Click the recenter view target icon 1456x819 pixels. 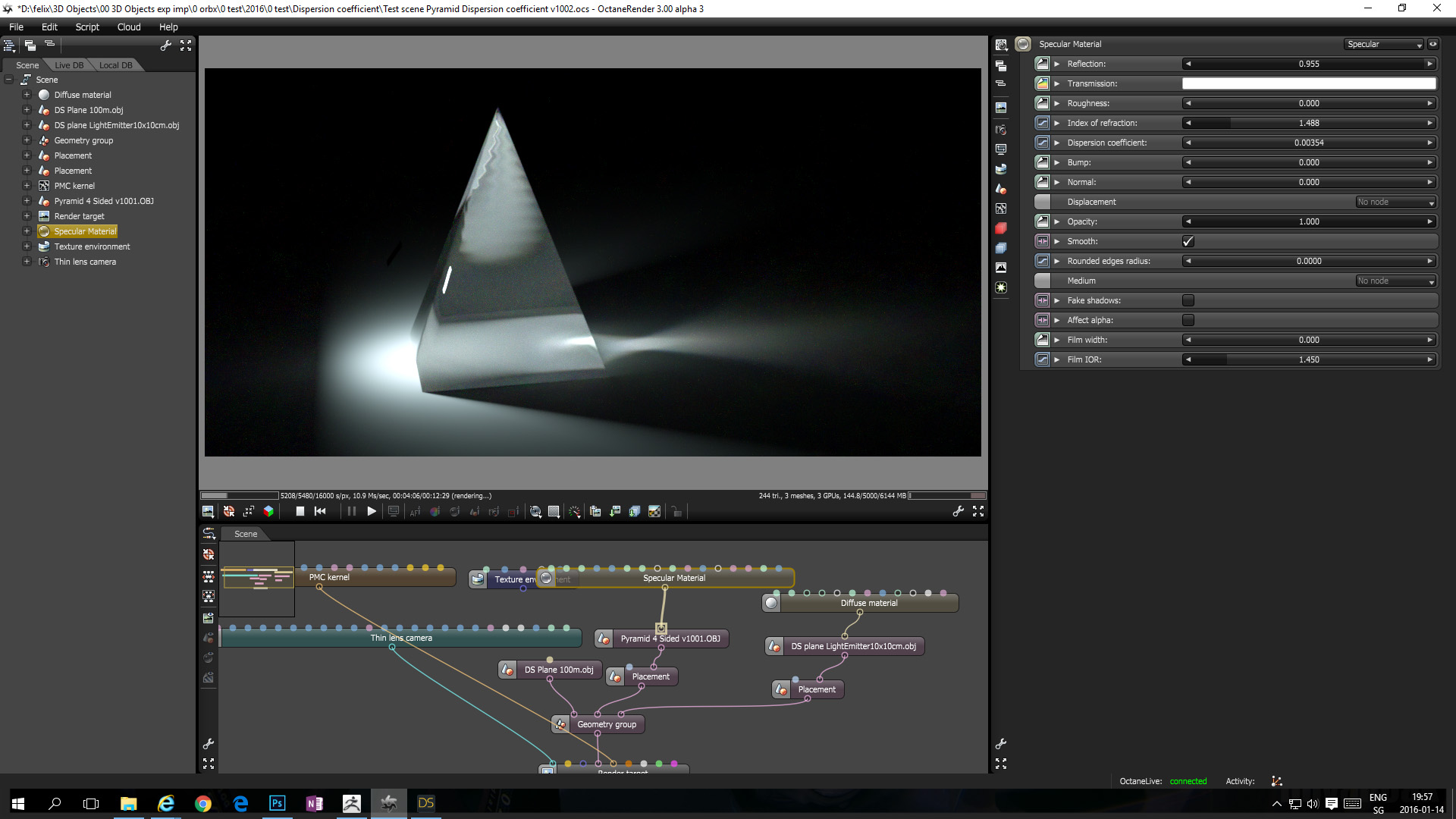click(x=229, y=512)
